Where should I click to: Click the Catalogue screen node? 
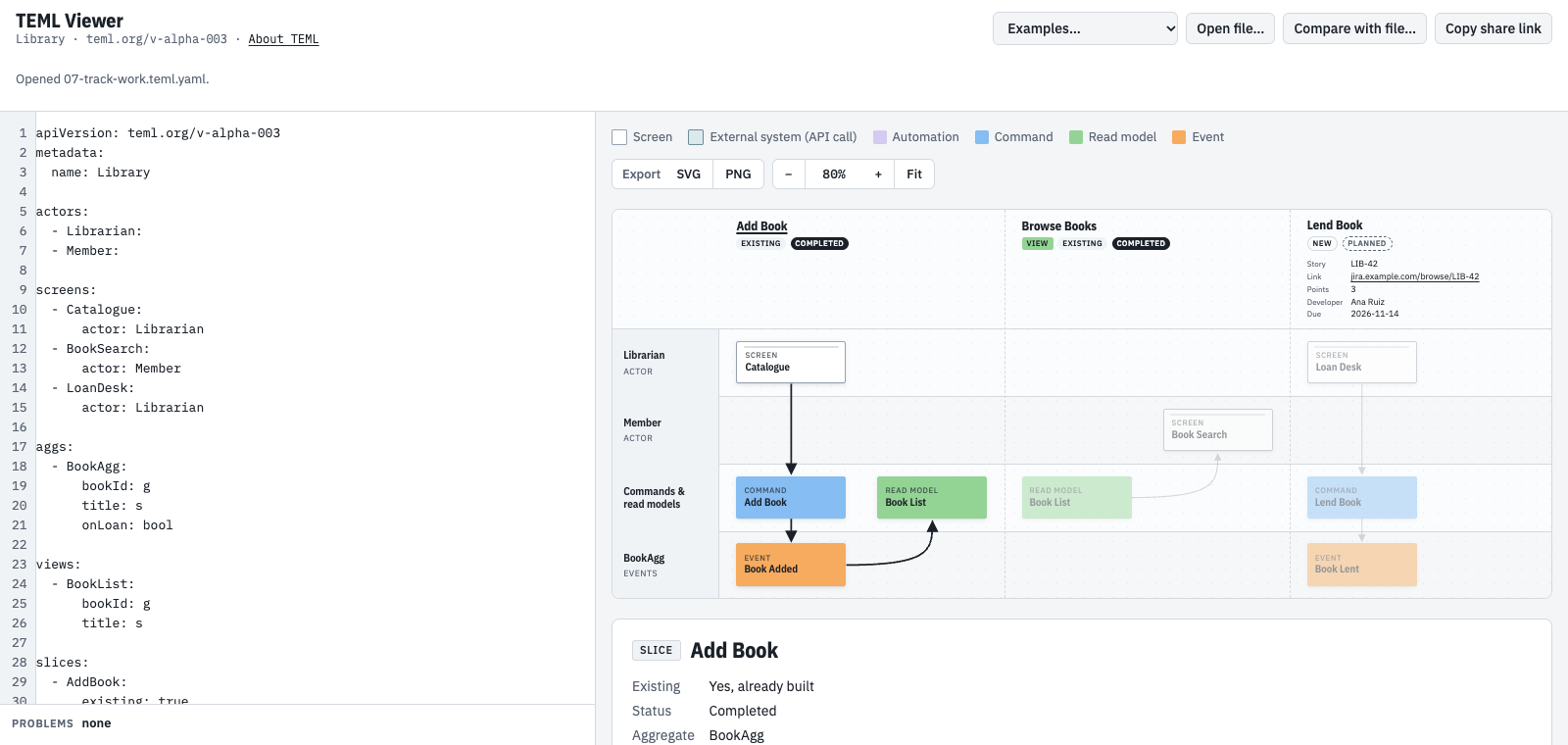[x=791, y=363]
